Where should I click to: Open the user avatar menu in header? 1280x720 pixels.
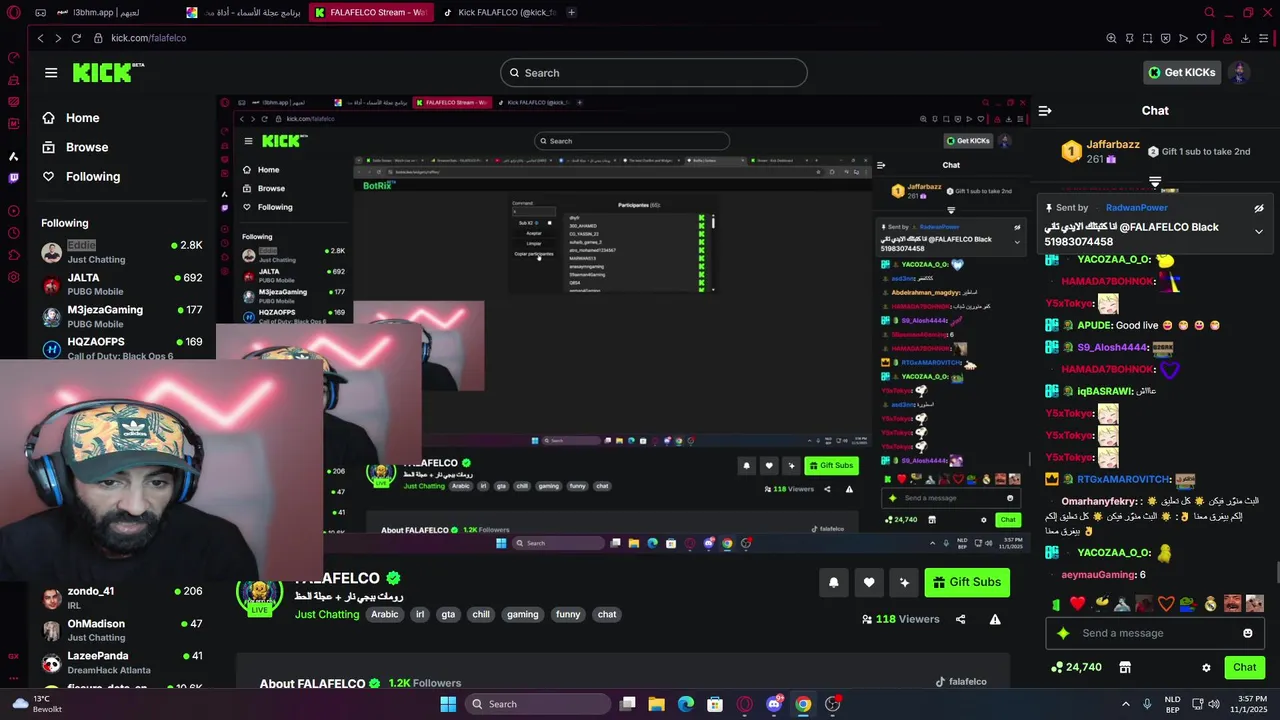(1239, 72)
